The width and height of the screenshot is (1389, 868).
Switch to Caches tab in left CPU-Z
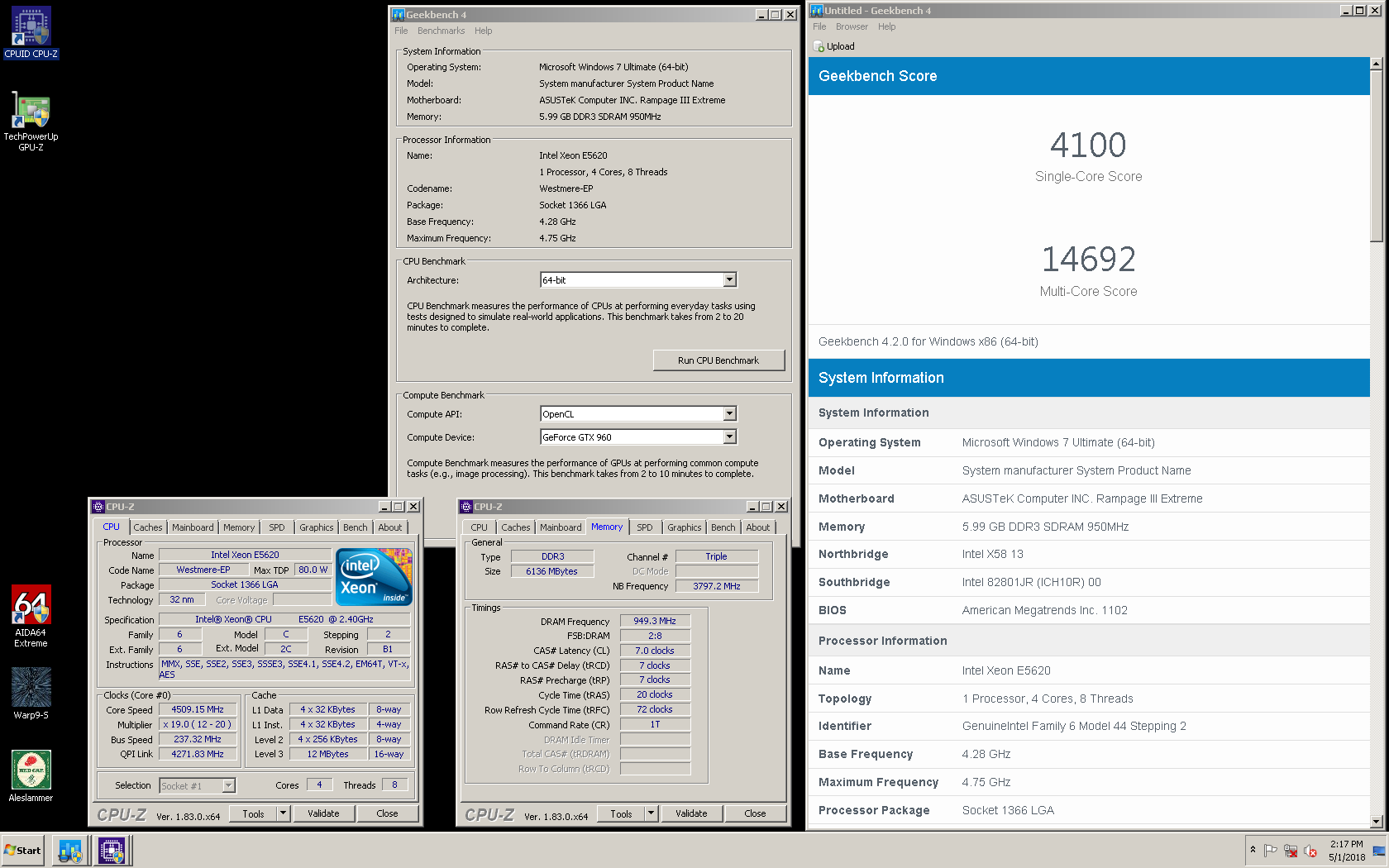148,527
